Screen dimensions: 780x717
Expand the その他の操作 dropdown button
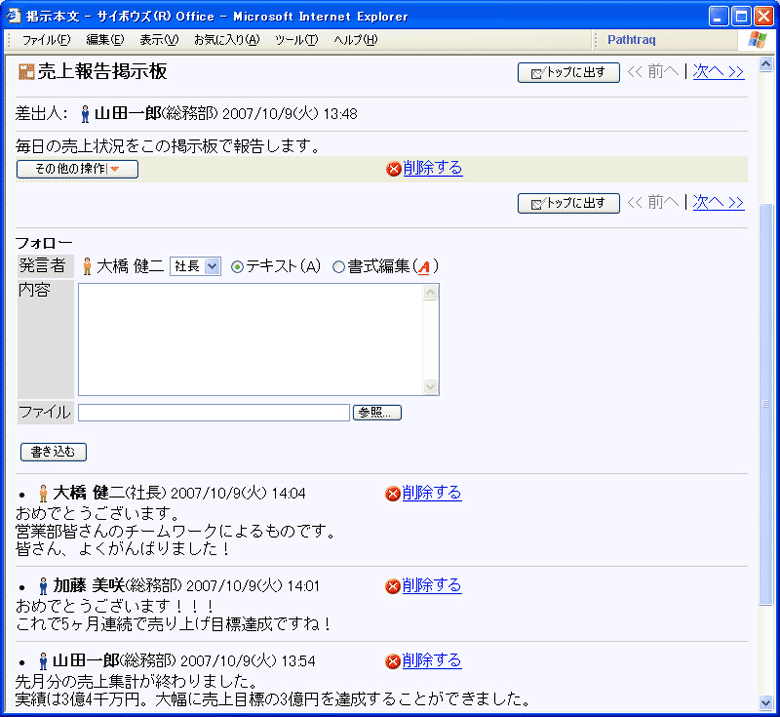coord(77,169)
